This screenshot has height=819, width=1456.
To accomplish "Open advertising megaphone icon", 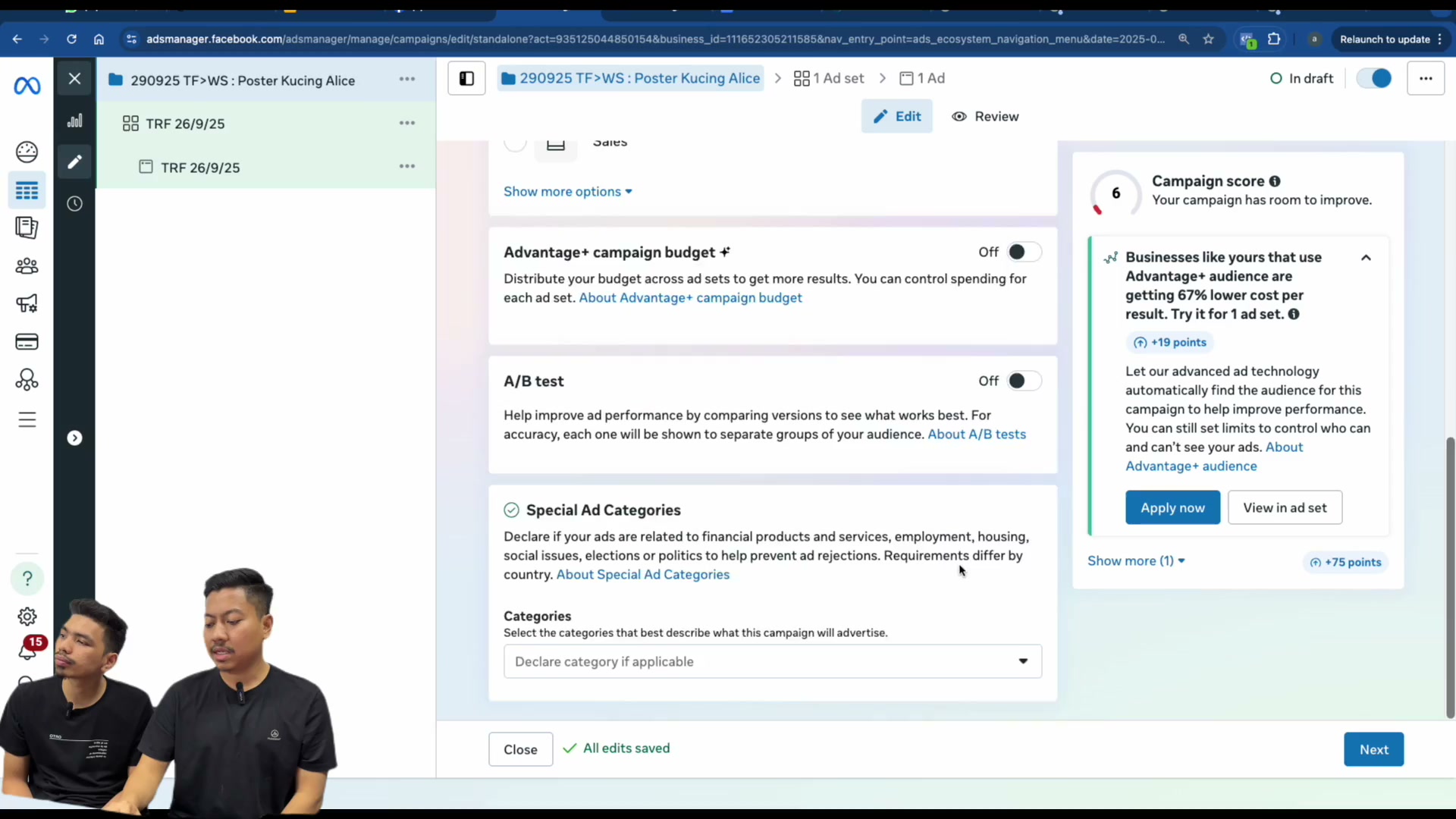I will point(27,304).
